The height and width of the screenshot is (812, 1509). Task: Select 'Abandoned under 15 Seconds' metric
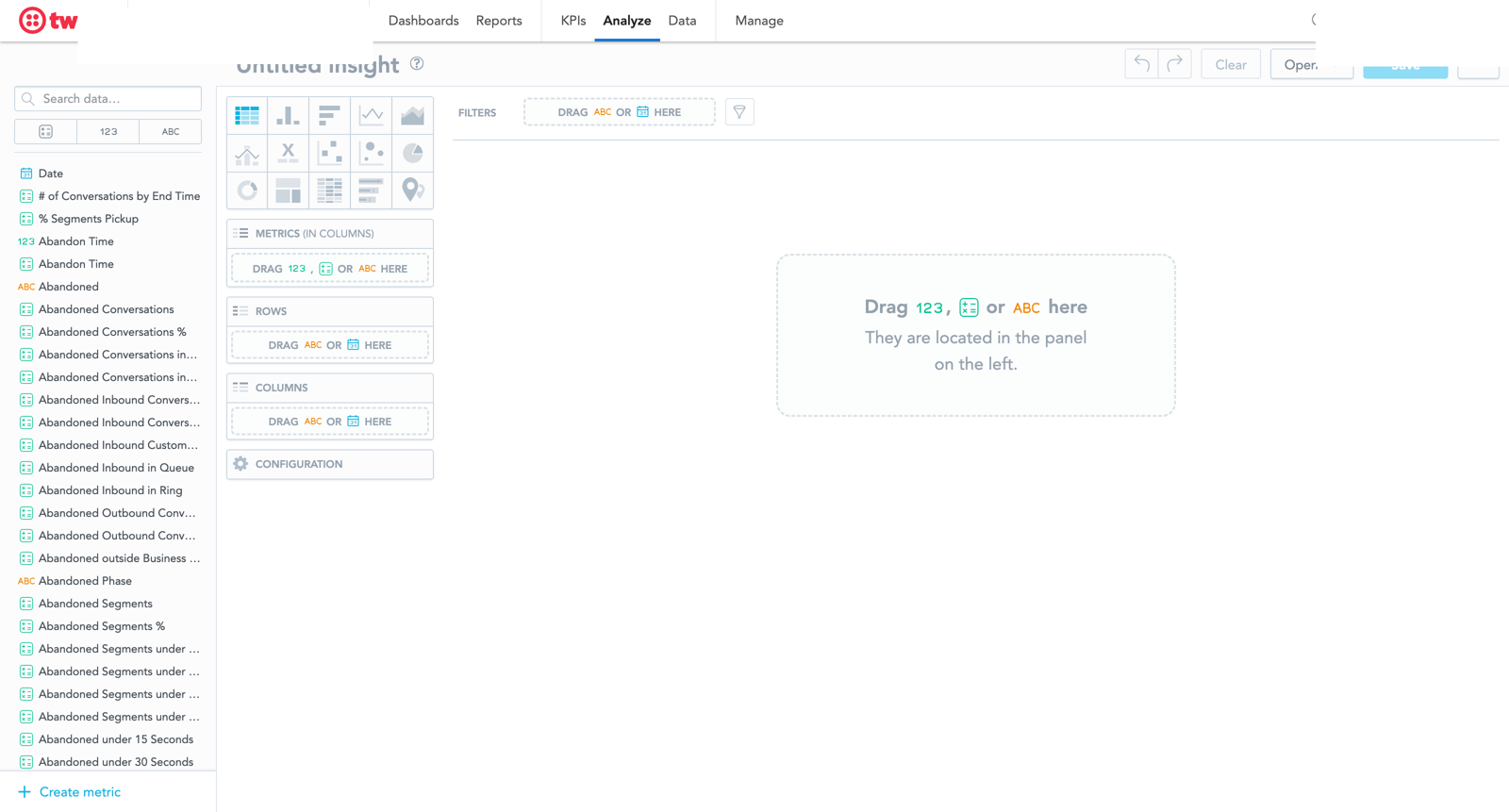pyautogui.click(x=108, y=739)
